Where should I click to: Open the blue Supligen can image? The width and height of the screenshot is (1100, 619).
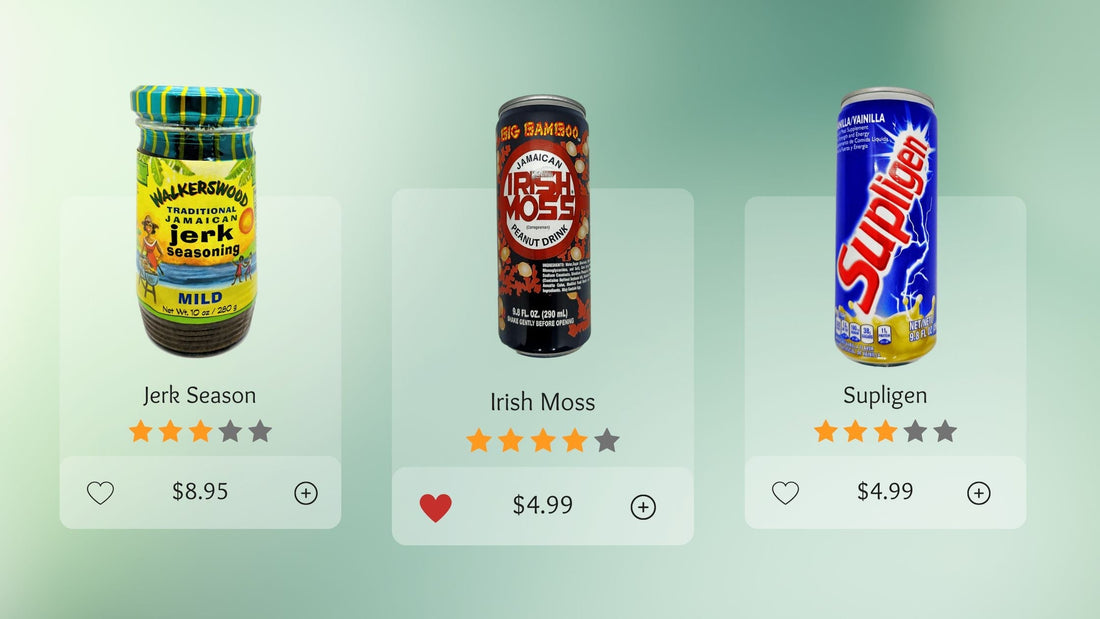[x=886, y=226]
